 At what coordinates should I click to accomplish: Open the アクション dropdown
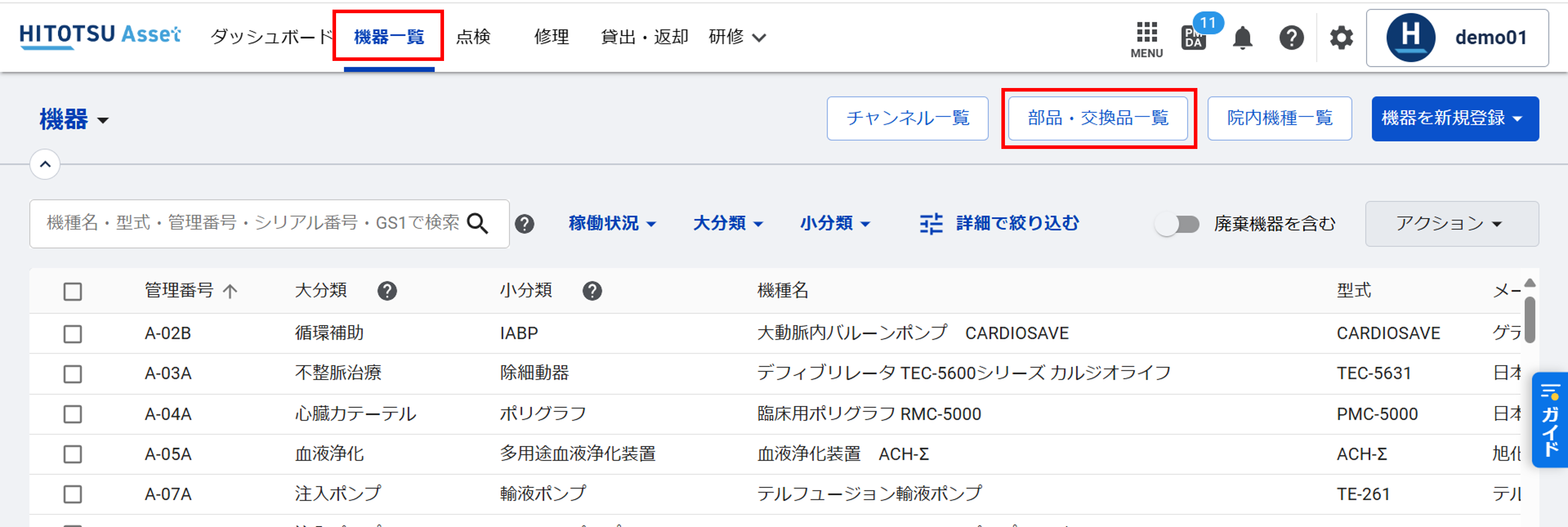click(x=1452, y=223)
